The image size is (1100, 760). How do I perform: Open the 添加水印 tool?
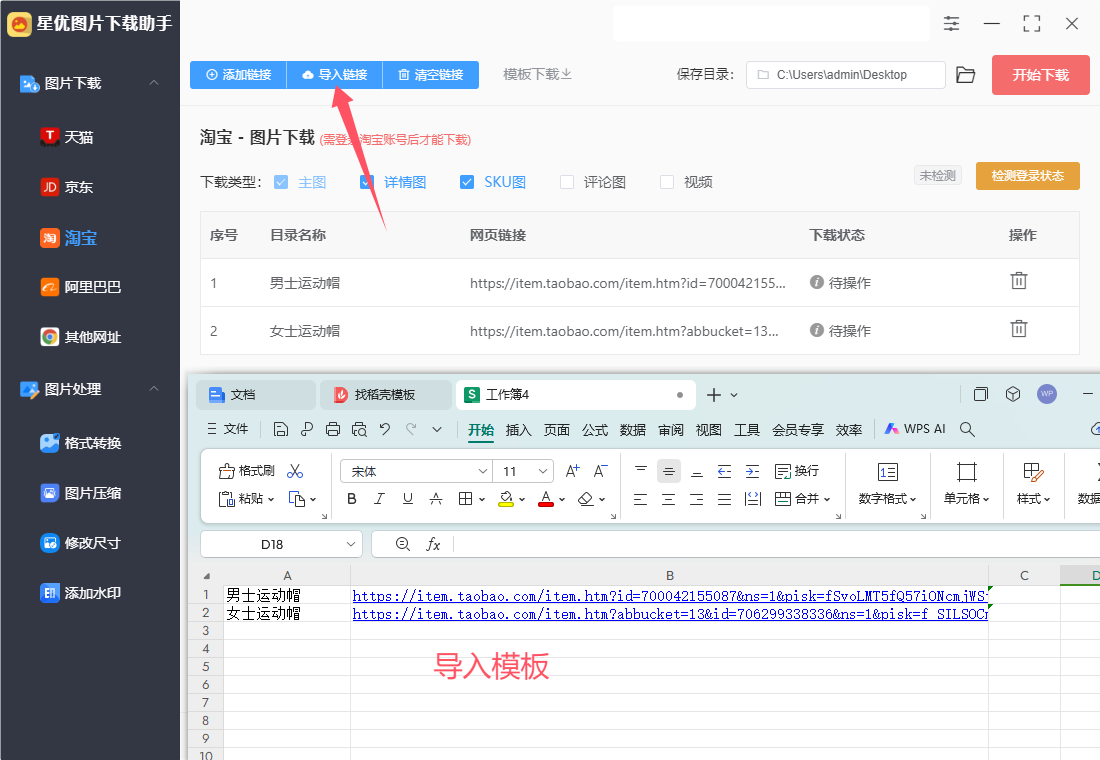tap(80, 593)
